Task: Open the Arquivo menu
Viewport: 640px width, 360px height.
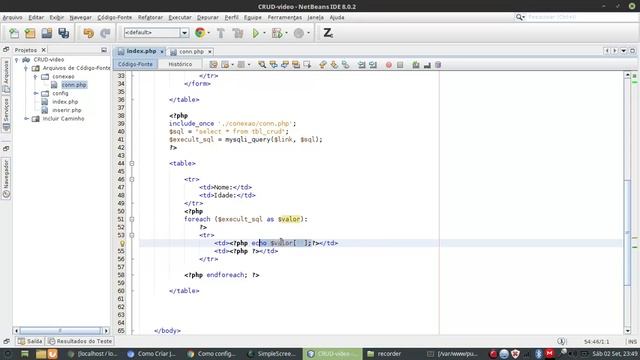Action: (12, 18)
